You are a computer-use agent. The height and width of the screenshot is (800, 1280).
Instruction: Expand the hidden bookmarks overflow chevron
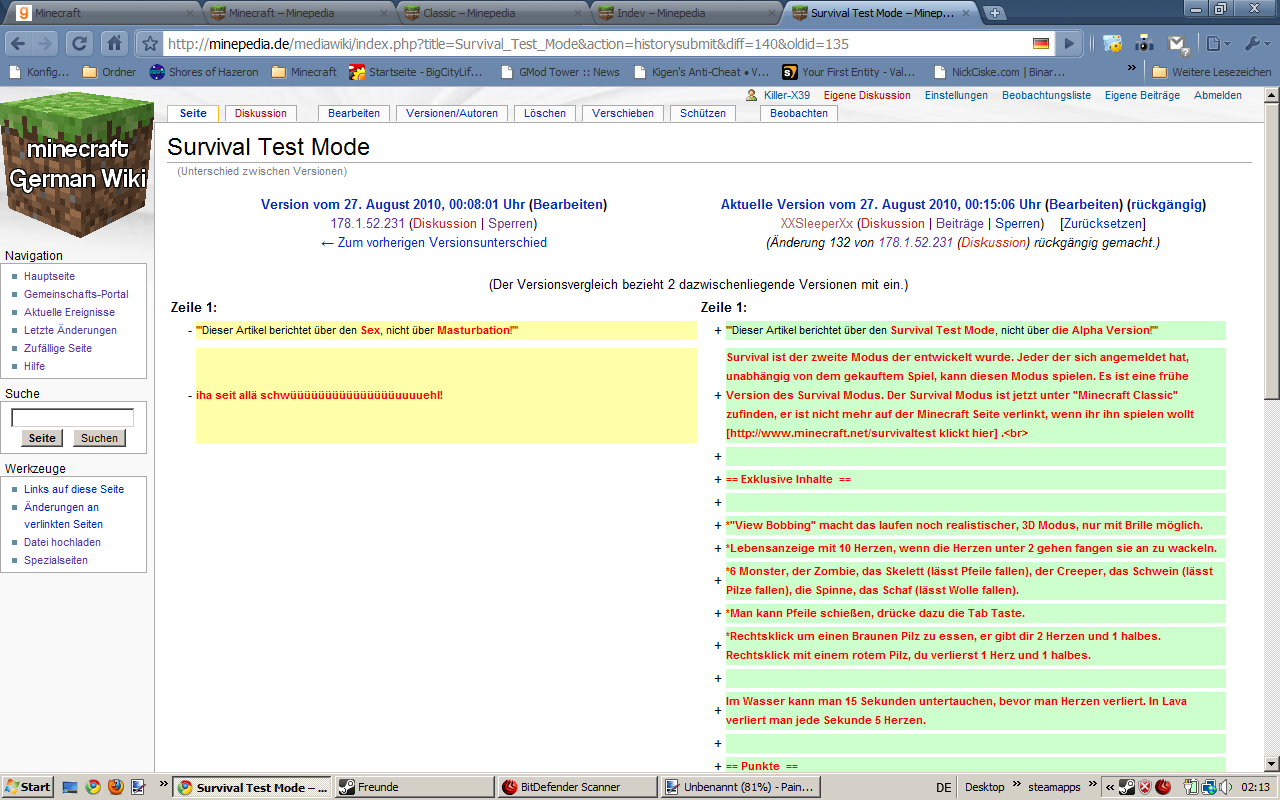click(1132, 69)
